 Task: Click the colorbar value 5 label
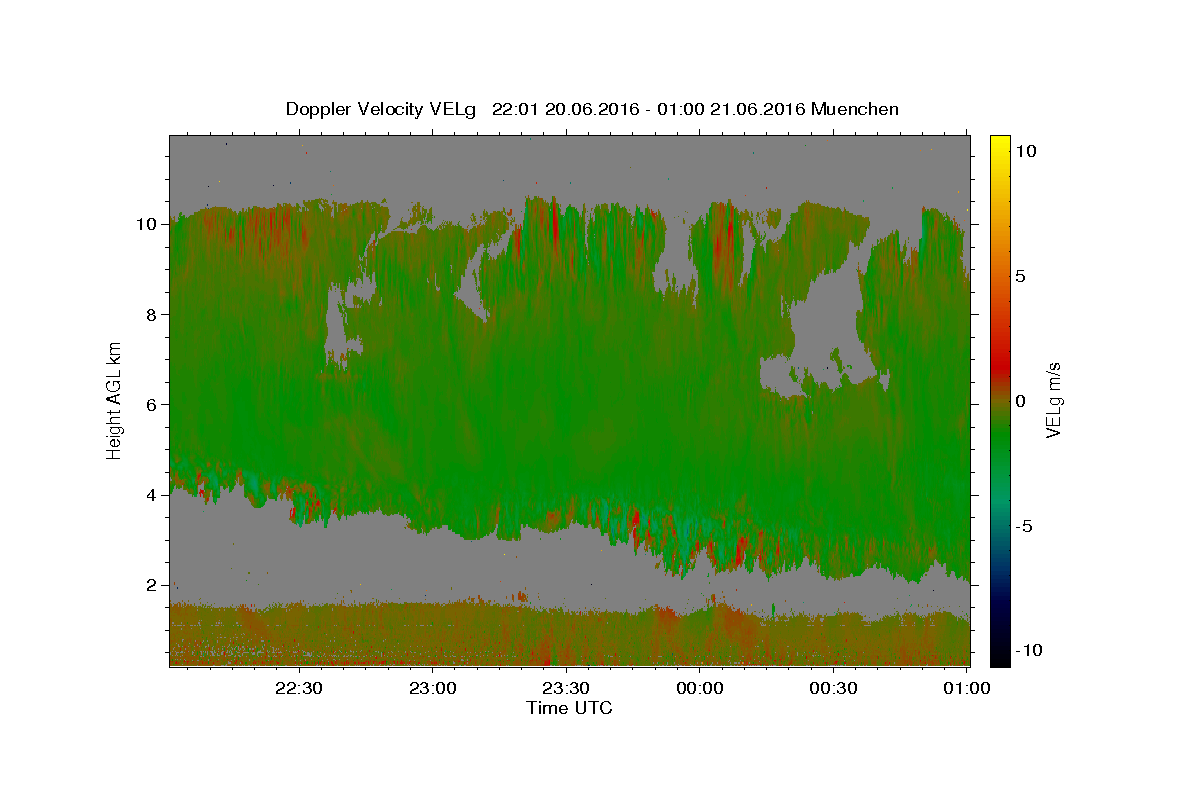(1020, 276)
